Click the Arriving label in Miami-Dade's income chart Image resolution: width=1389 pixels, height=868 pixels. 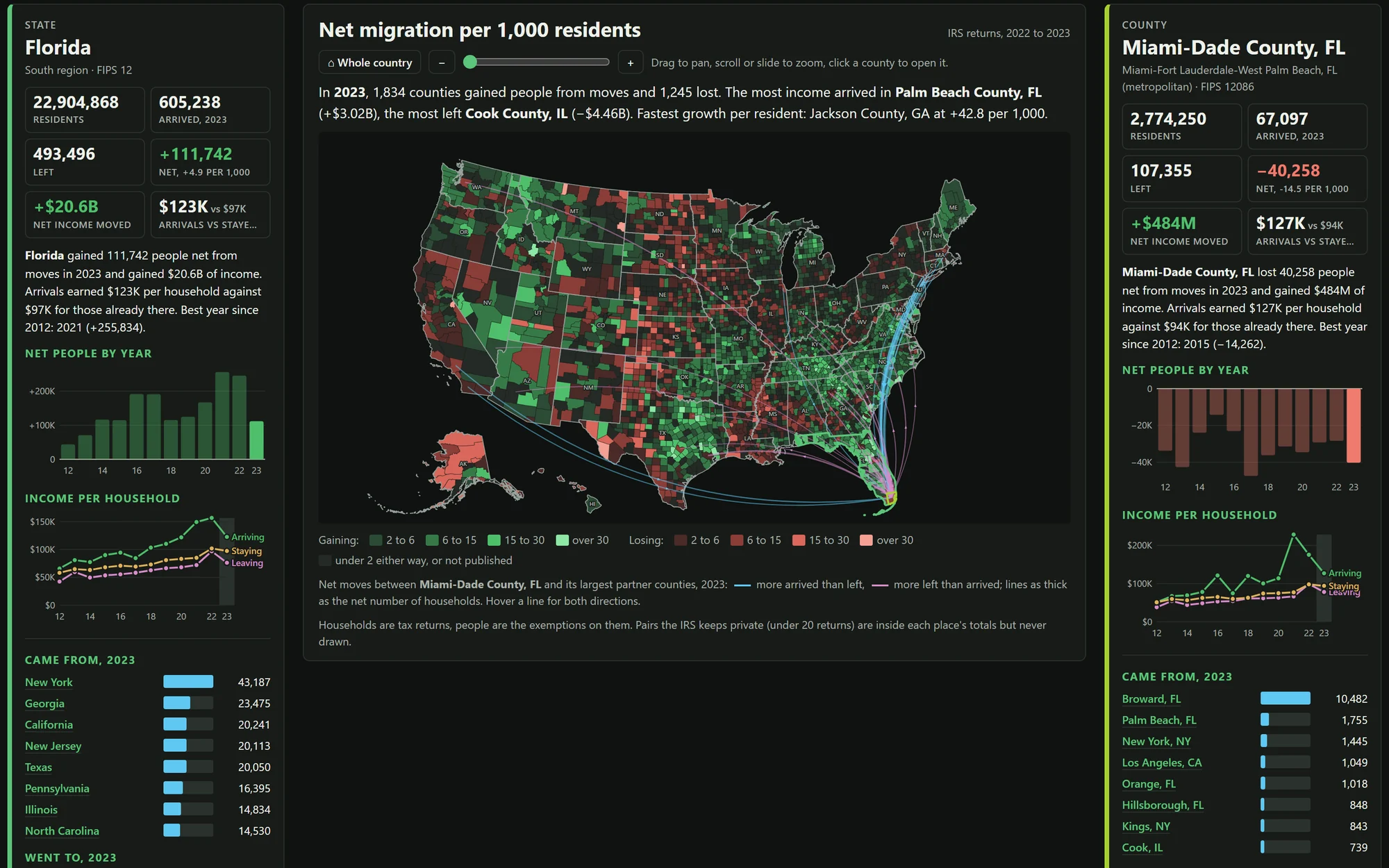[x=1345, y=573]
